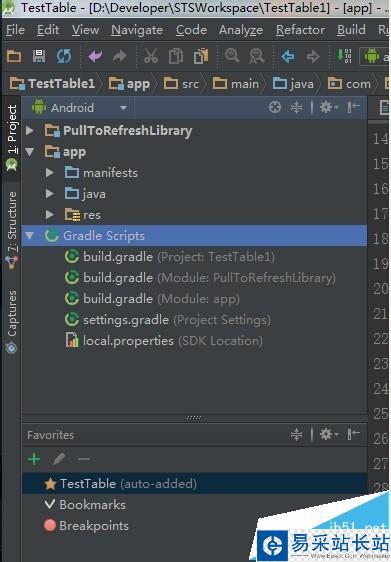Open the Navigate menu
The width and height of the screenshot is (391, 562).
pyautogui.click(x=137, y=30)
